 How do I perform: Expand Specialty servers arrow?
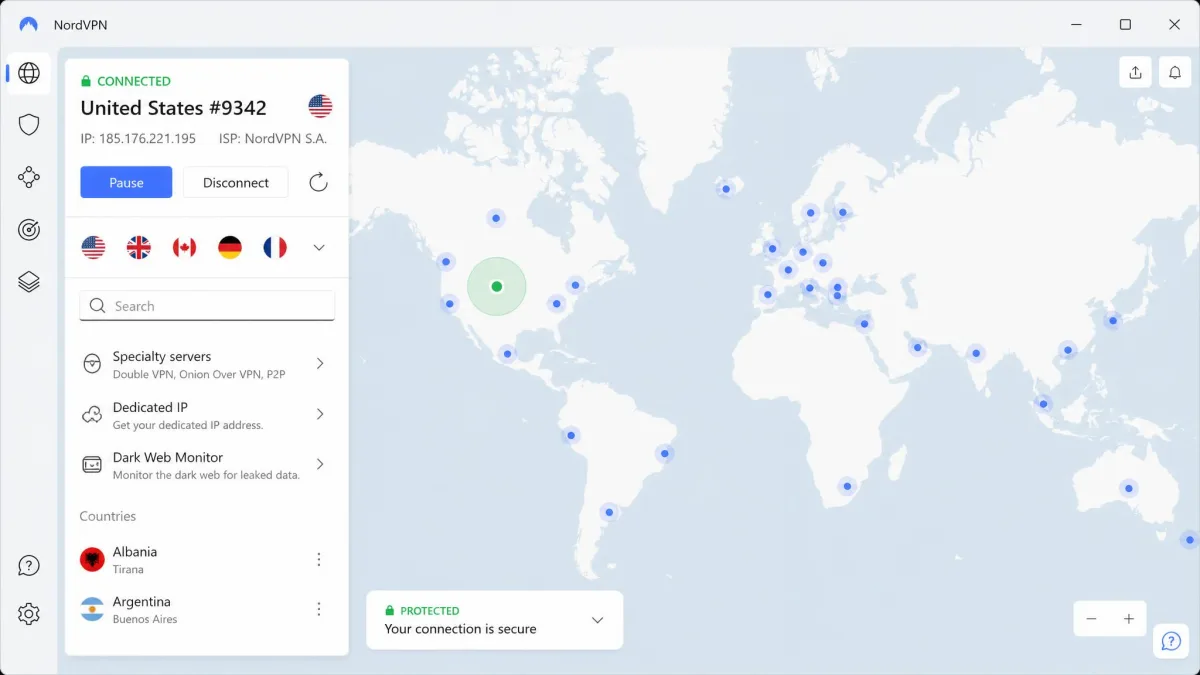[320, 363]
